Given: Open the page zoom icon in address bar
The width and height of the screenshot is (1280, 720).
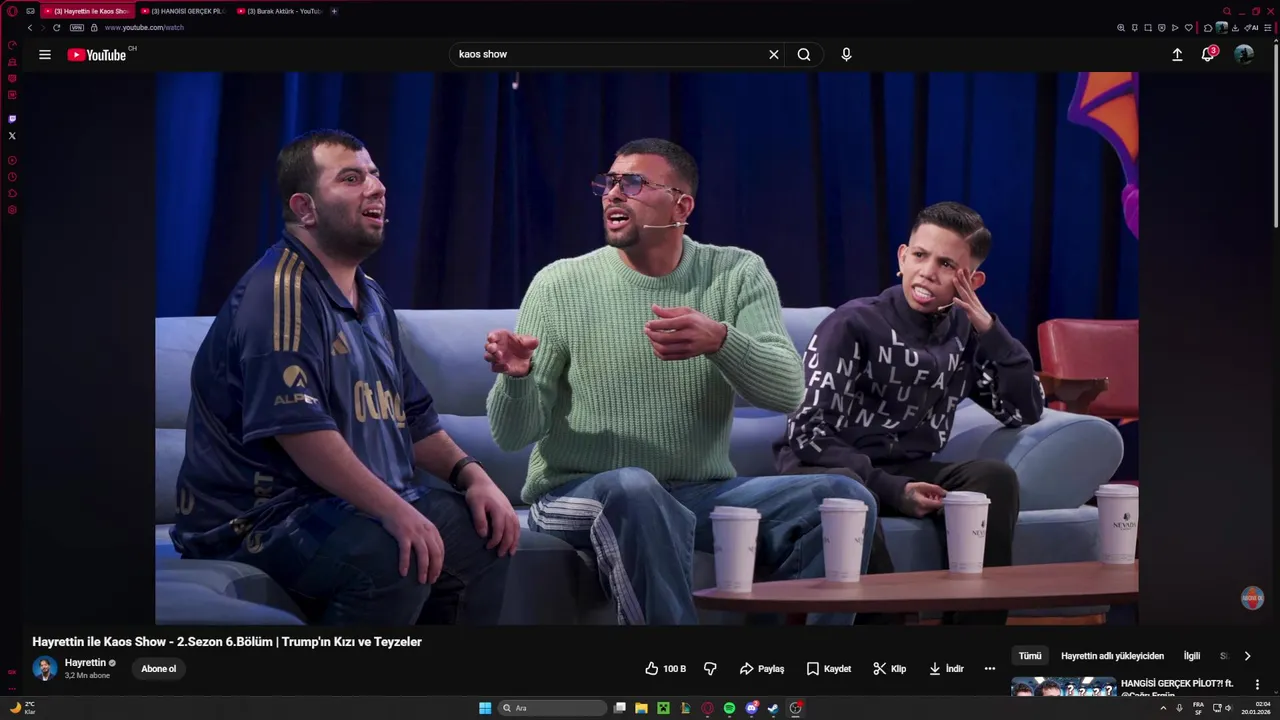Looking at the screenshot, I should (1121, 28).
